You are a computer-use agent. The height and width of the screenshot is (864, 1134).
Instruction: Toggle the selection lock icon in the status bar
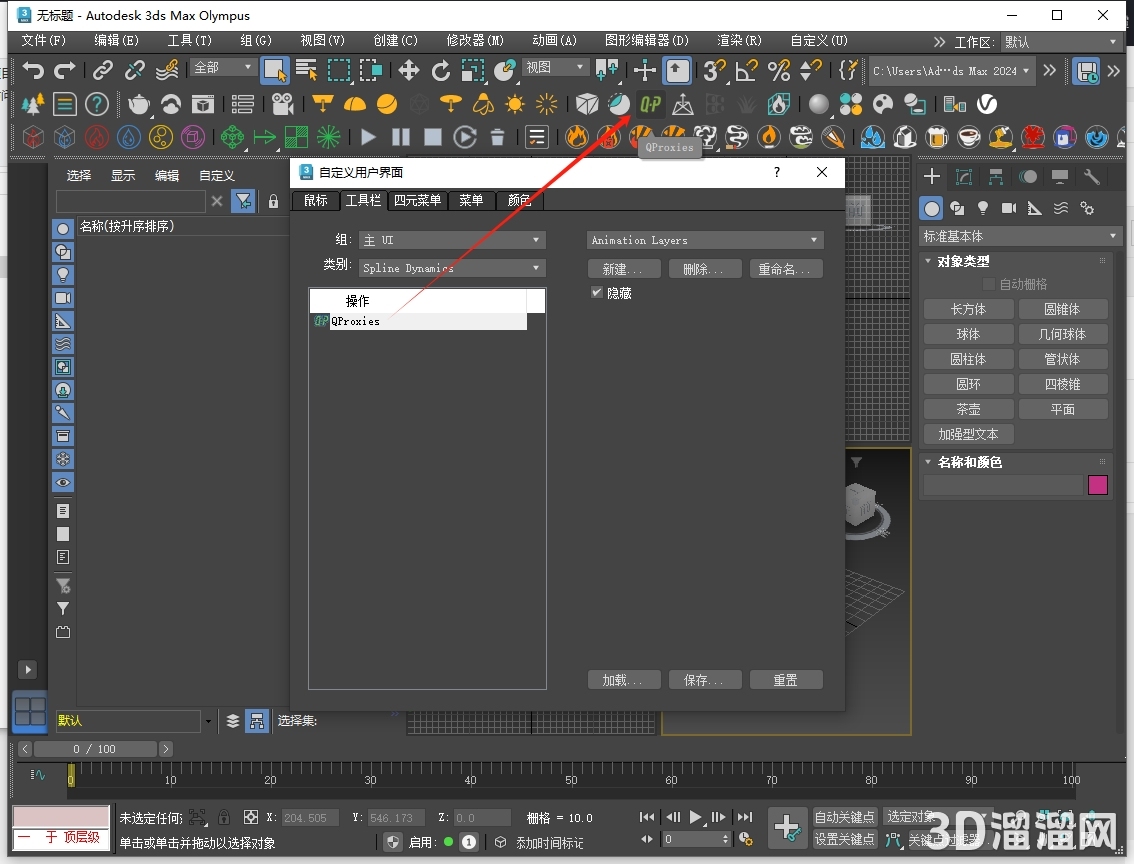pyautogui.click(x=224, y=818)
